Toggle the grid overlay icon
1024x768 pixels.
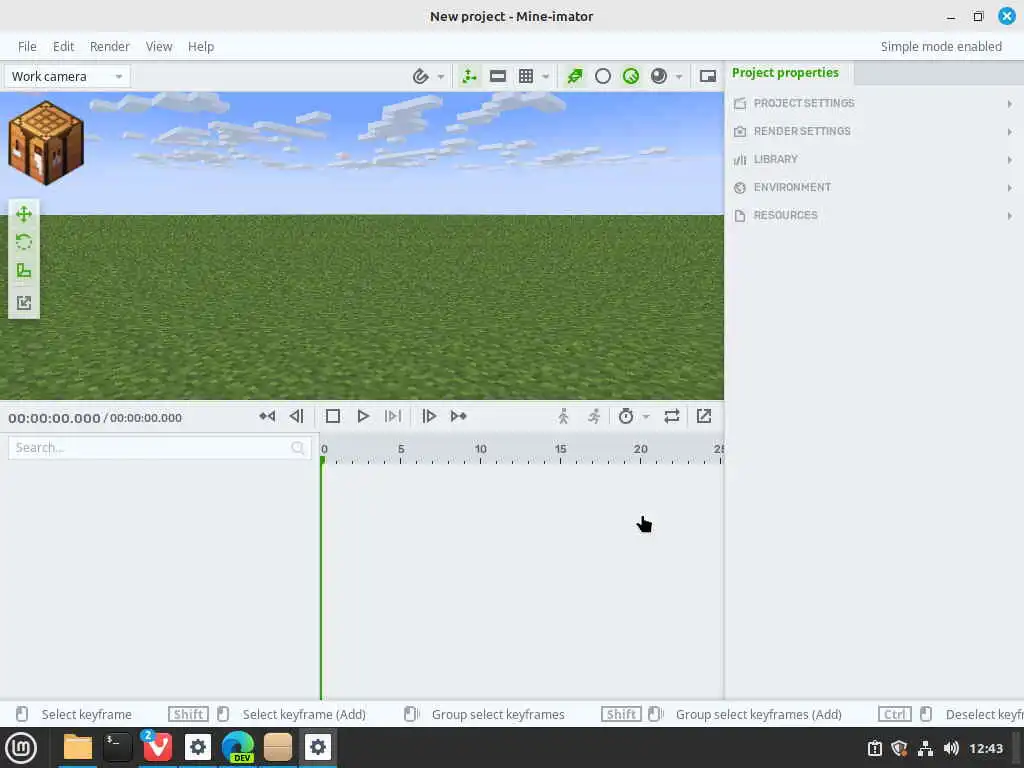pyautogui.click(x=526, y=76)
